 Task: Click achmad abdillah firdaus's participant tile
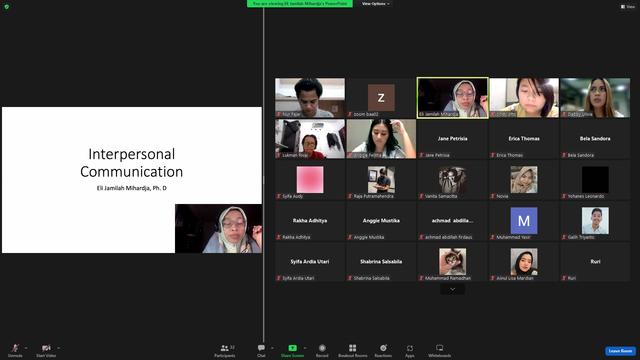tap(452, 220)
